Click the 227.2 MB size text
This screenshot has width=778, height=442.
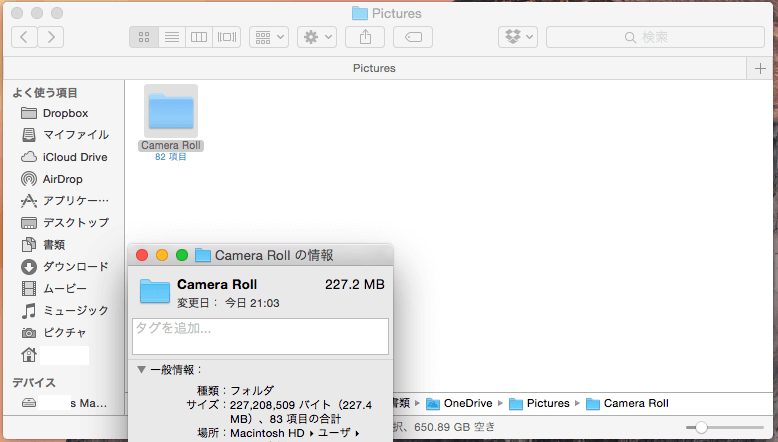(355, 284)
